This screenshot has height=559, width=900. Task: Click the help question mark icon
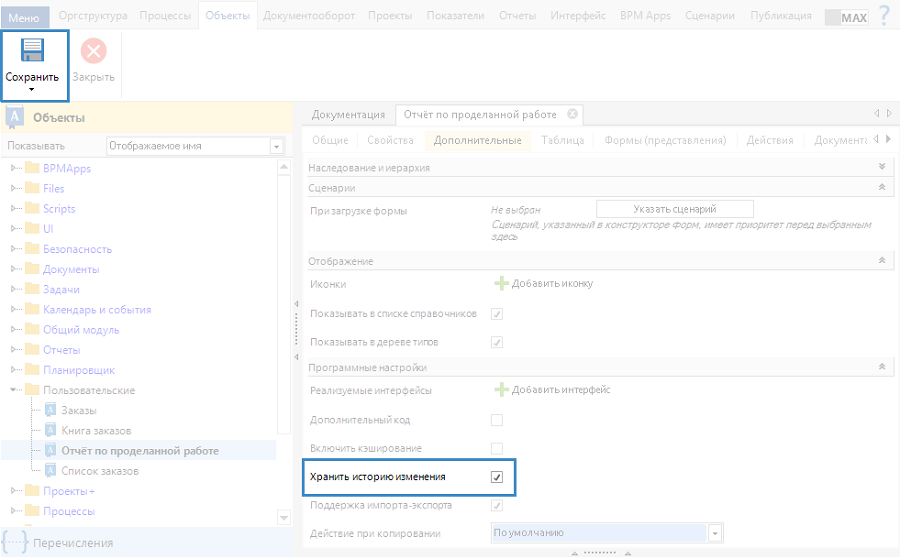(884, 16)
